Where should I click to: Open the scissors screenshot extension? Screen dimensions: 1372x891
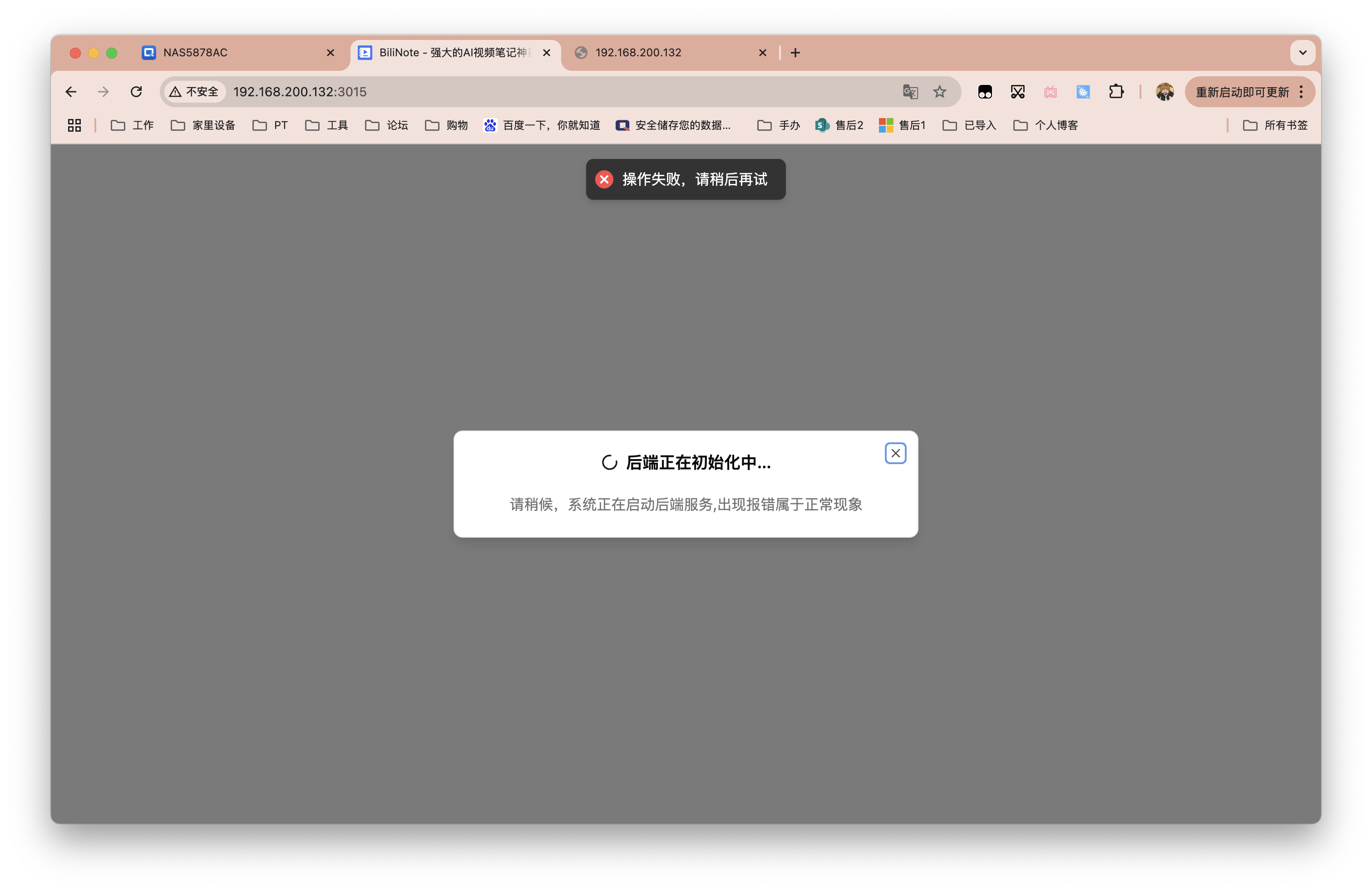1017,92
